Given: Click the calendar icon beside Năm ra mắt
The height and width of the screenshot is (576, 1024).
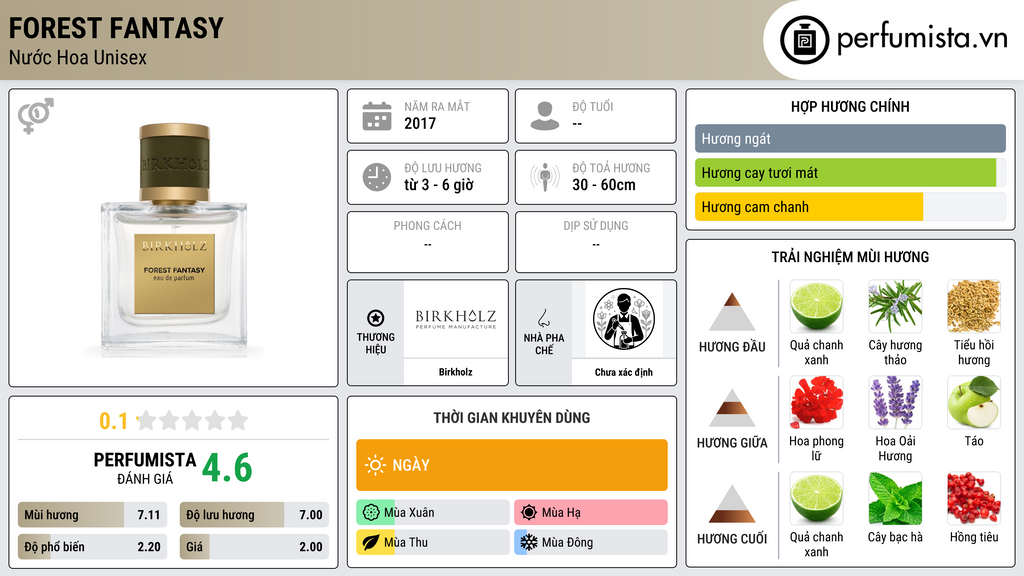Looking at the screenshot, I should click(377, 116).
